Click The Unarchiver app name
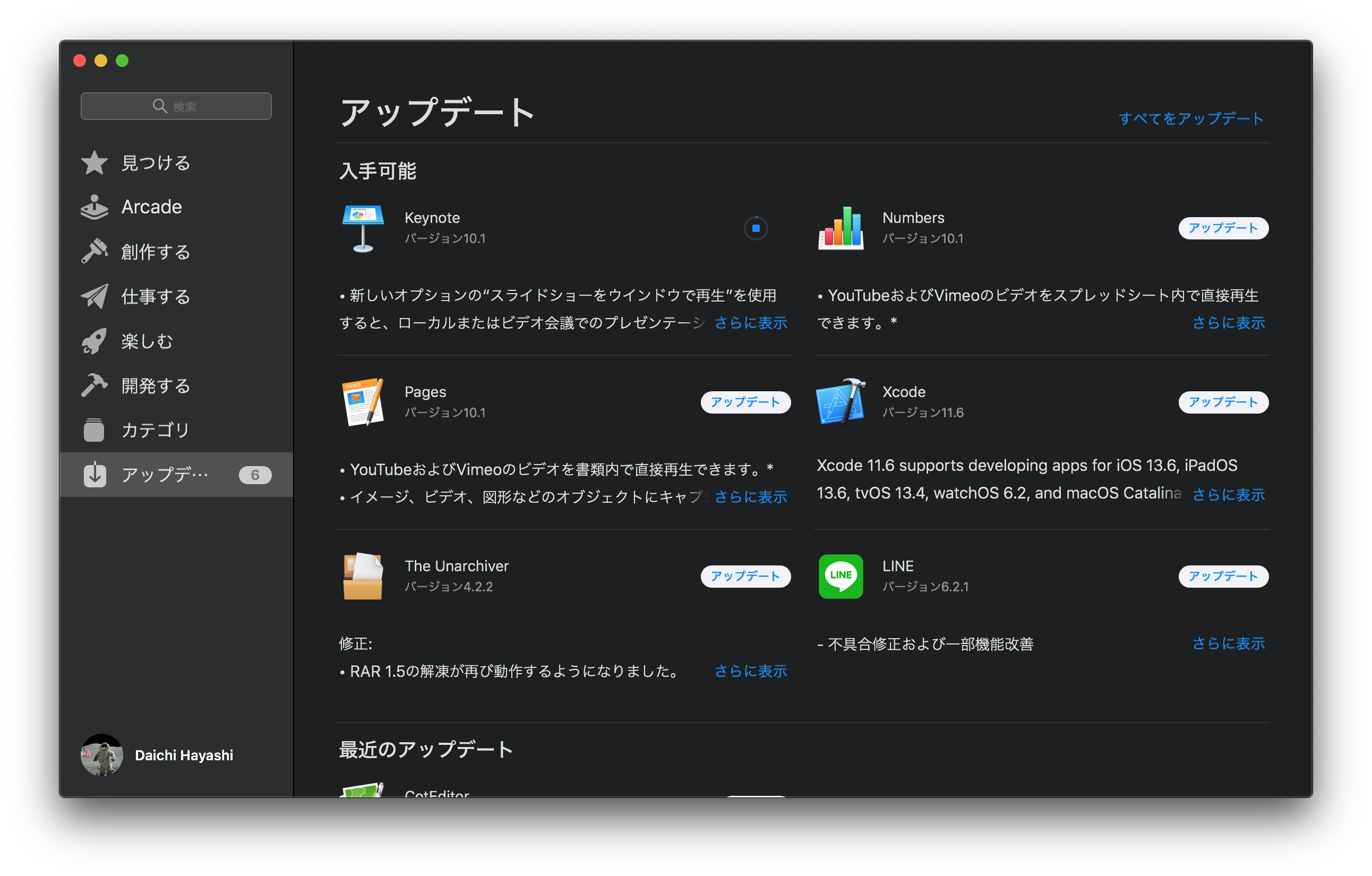The width and height of the screenshot is (1372, 876). click(457, 566)
